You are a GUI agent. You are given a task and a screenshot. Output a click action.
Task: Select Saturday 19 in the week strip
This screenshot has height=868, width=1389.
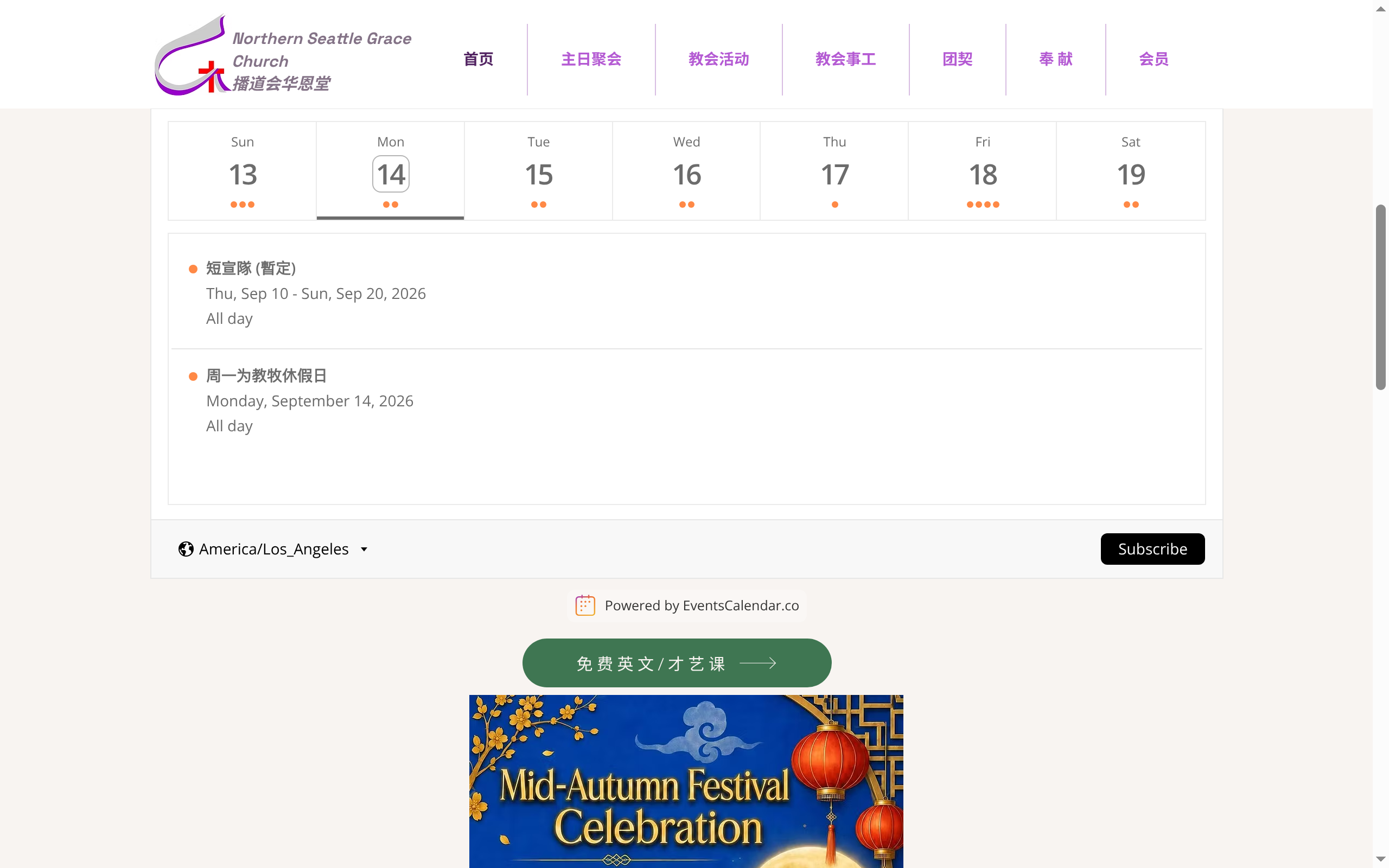pyautogui.click(x=1131, y=170)
